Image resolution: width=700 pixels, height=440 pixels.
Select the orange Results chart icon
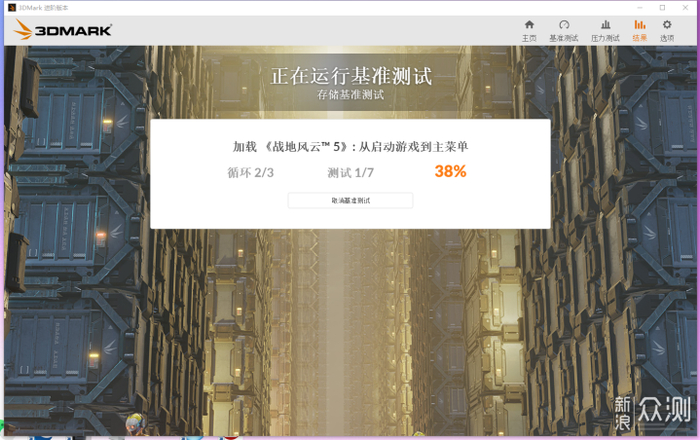[x=640, y=25]
